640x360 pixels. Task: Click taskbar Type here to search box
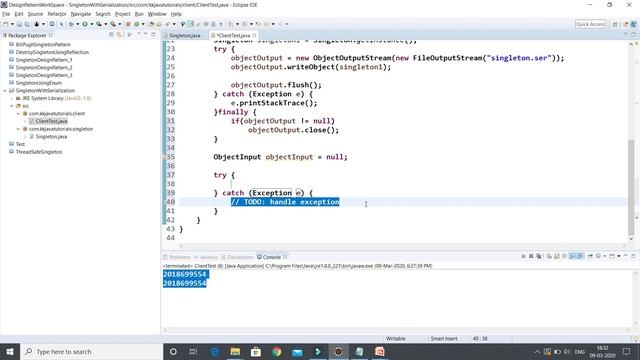91,351
